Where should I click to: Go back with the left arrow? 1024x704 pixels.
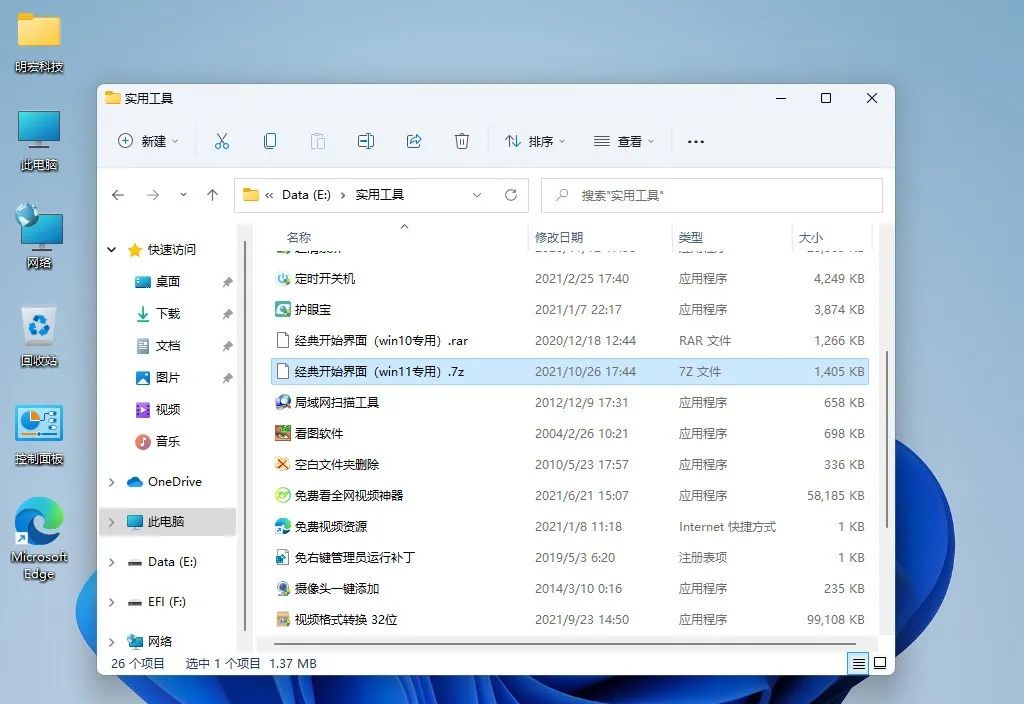tap(118, 195)
